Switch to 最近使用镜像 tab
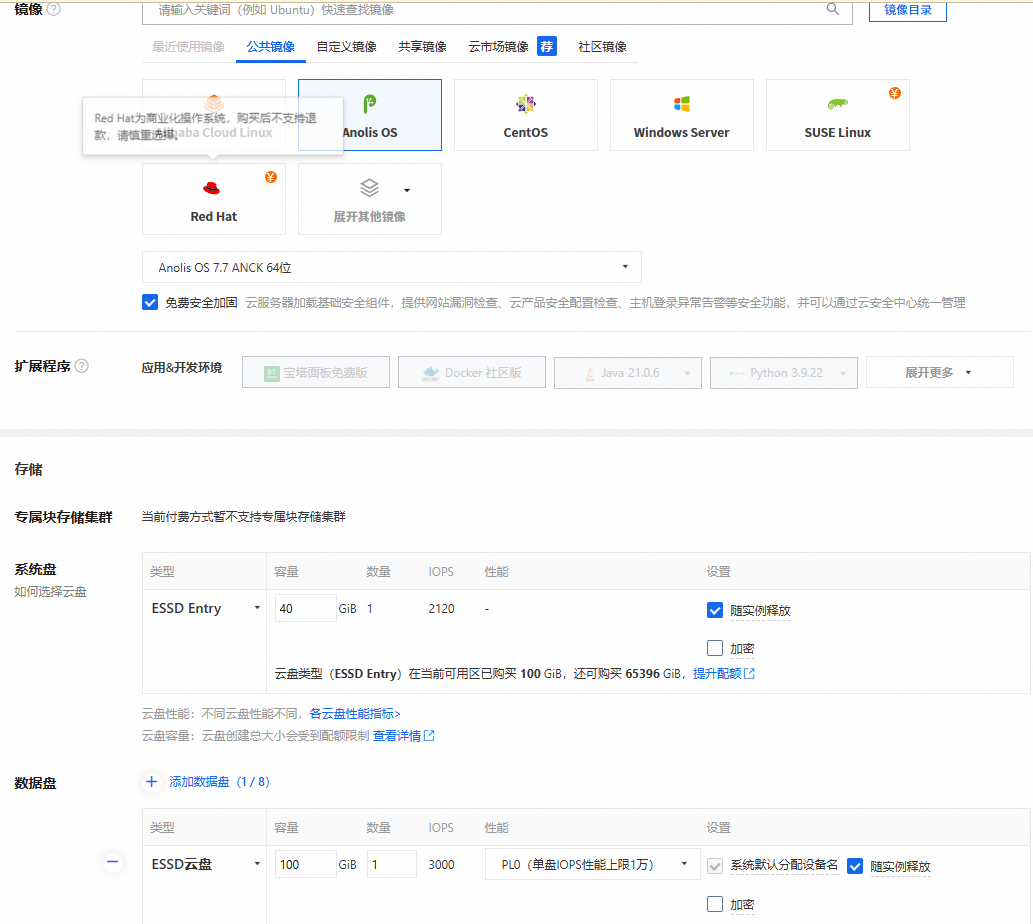 [189, 47]
